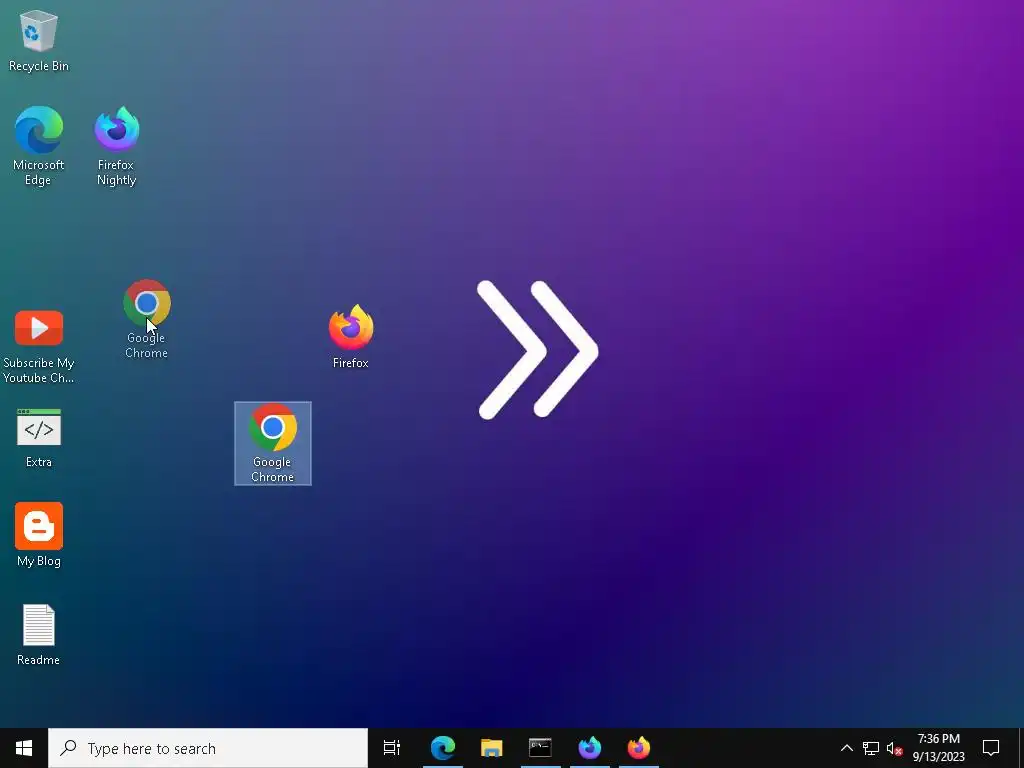
Task: Click the highlighted Google Chrome desktop icon
Action: 273,443
